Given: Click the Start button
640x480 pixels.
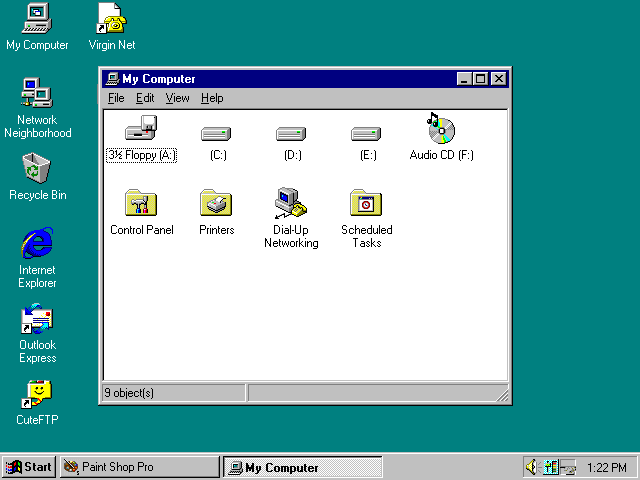Looking at the screenshot, I should click(29, 467).
